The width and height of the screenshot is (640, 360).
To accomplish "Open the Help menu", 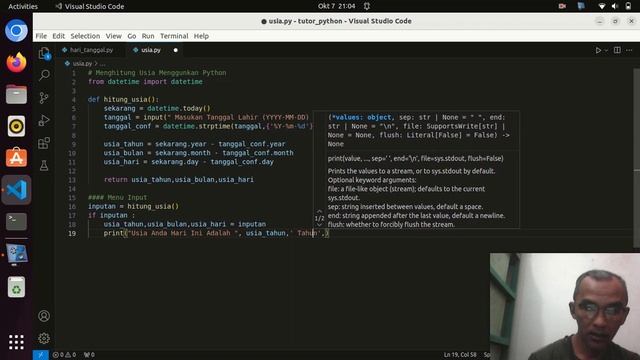I will (x=201, y=36).
